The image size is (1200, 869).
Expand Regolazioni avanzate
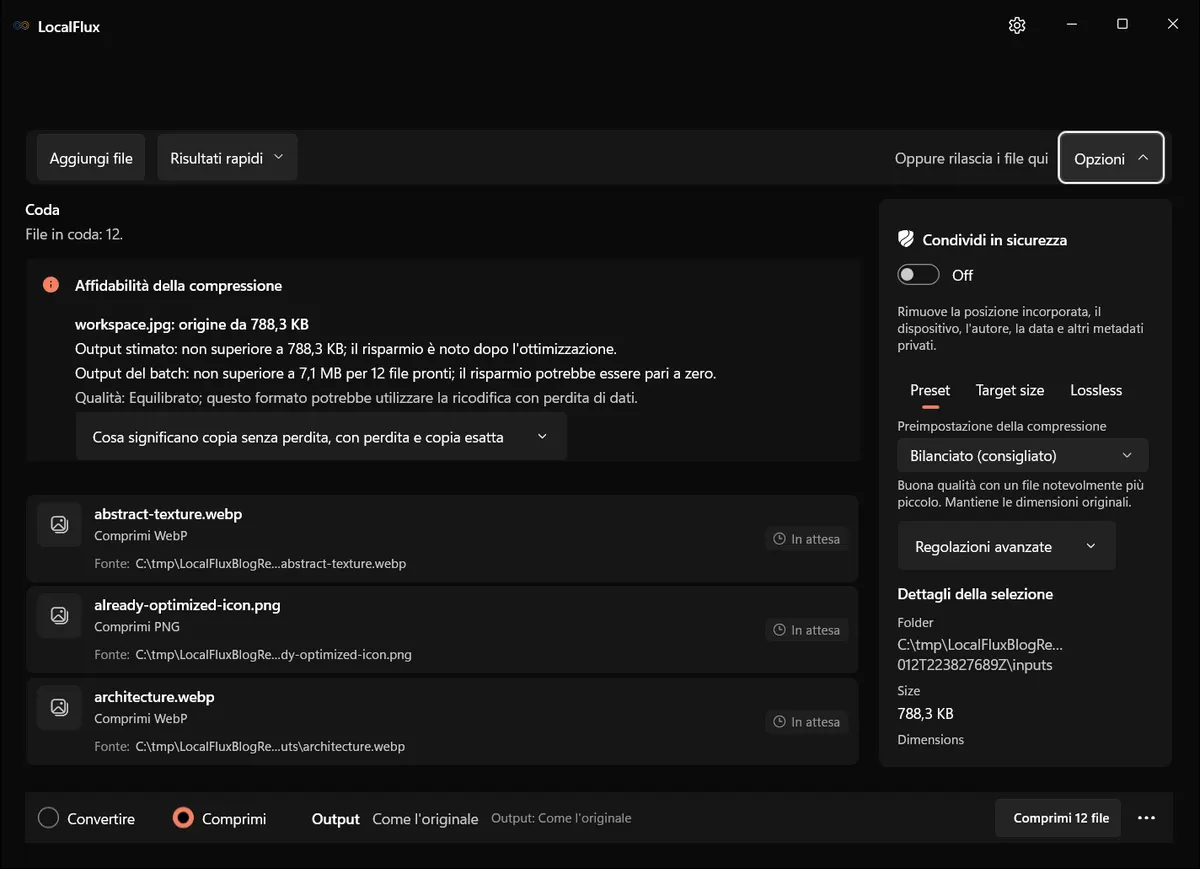click(1006, 546)
